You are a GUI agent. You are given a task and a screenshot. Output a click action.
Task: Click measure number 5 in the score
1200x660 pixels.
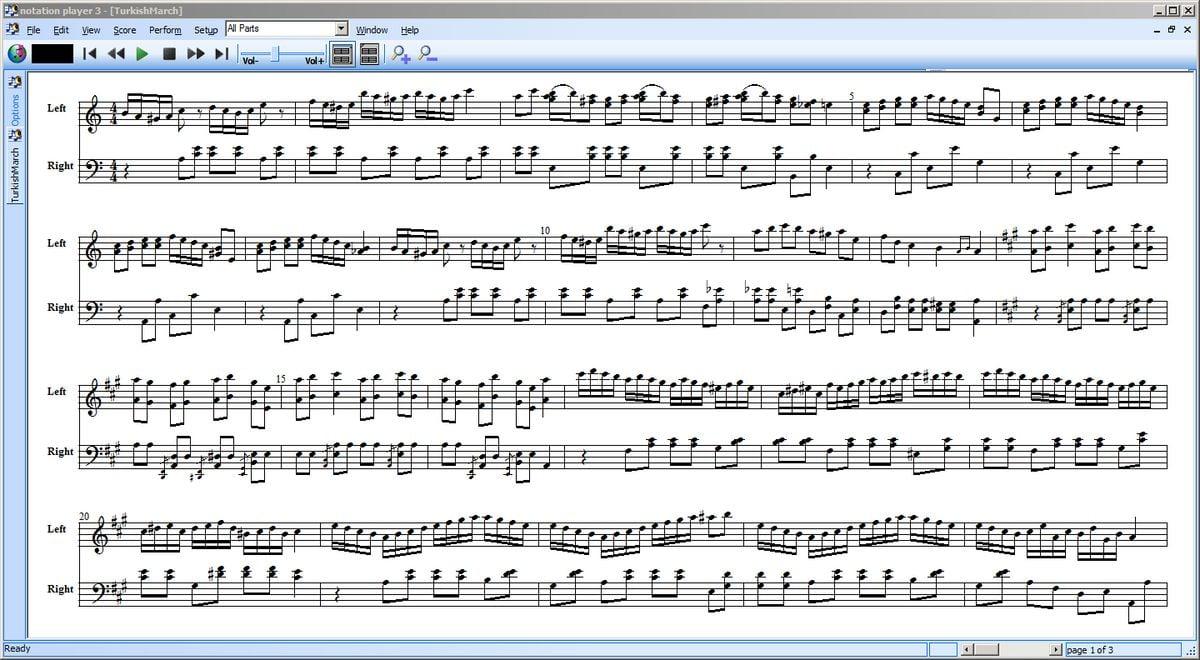pyautogui.click(x=852, y=96)
